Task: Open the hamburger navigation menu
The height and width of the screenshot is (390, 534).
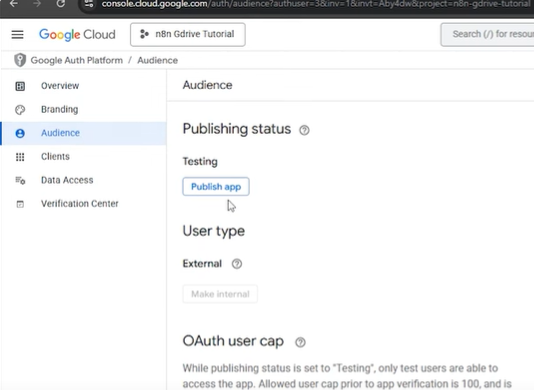Action: tap(17, 34)
